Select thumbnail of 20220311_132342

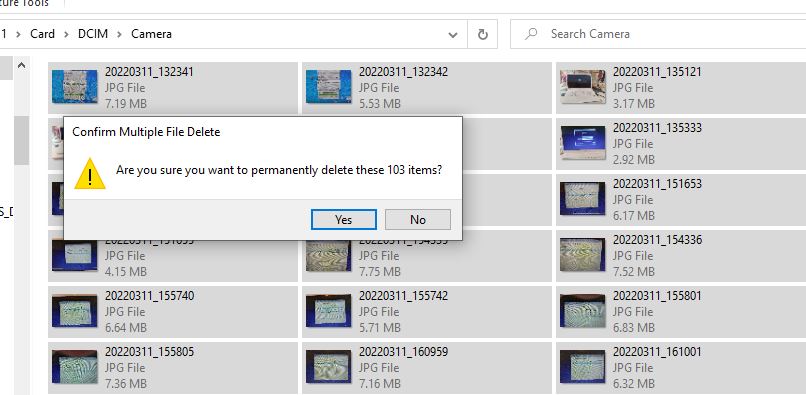[328, 86]
